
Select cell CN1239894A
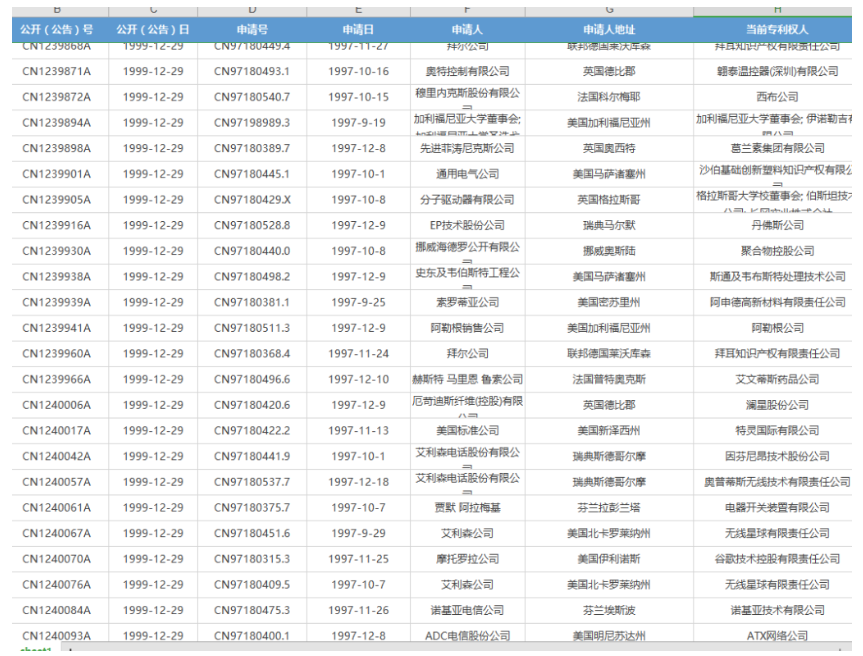coord(57,123)
